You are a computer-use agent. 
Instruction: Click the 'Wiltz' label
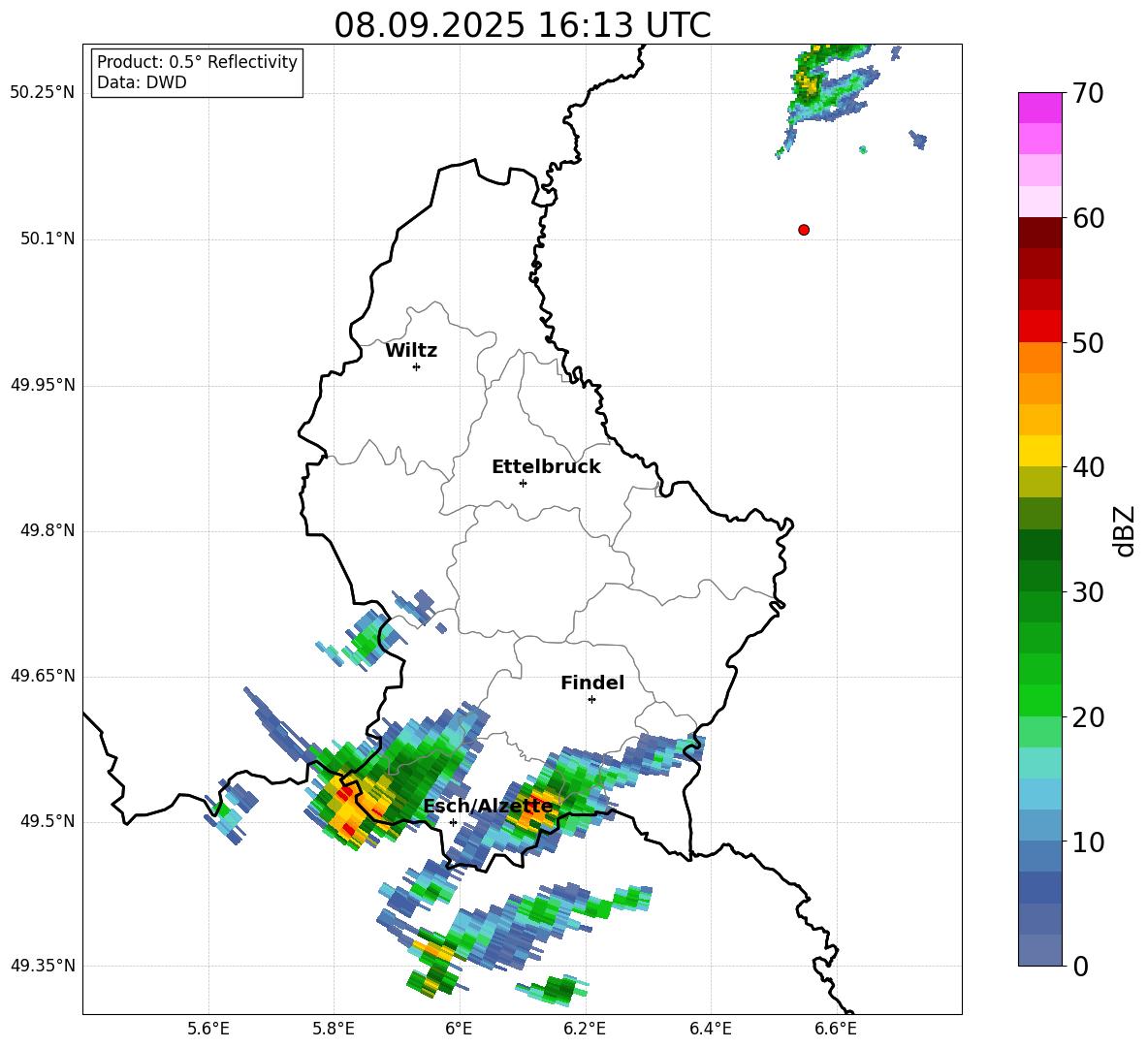coord(411,351)
